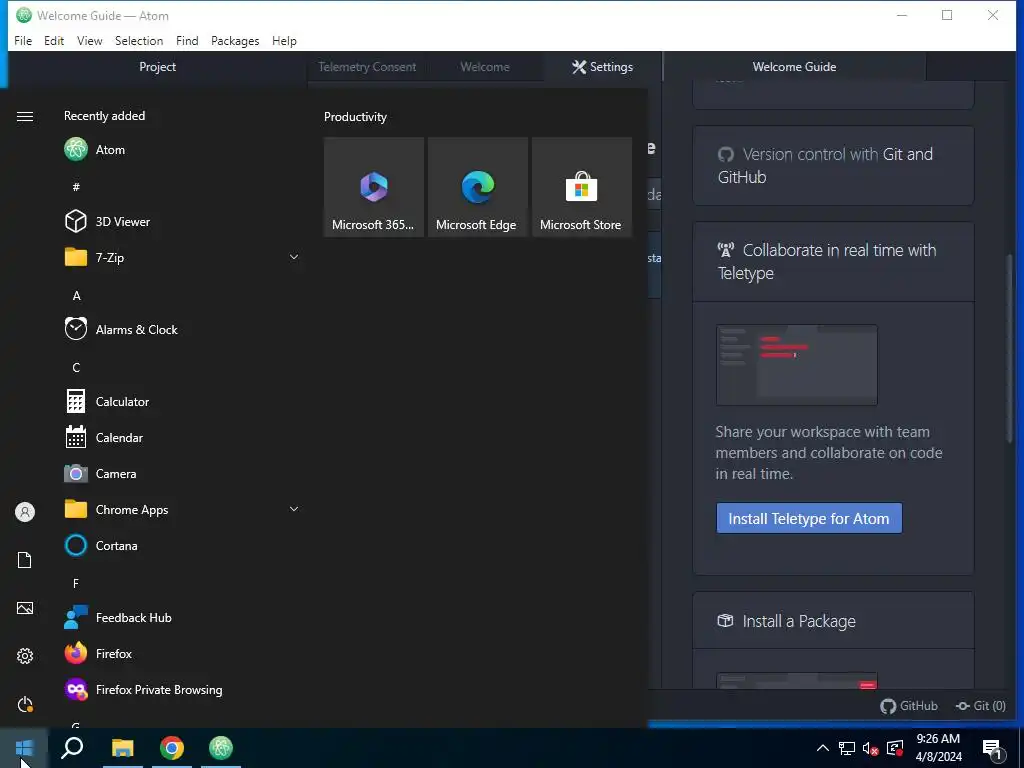This screenshot has width=1024, height=768.
Task: Click the # group header
Action: (x=76, y=187)
